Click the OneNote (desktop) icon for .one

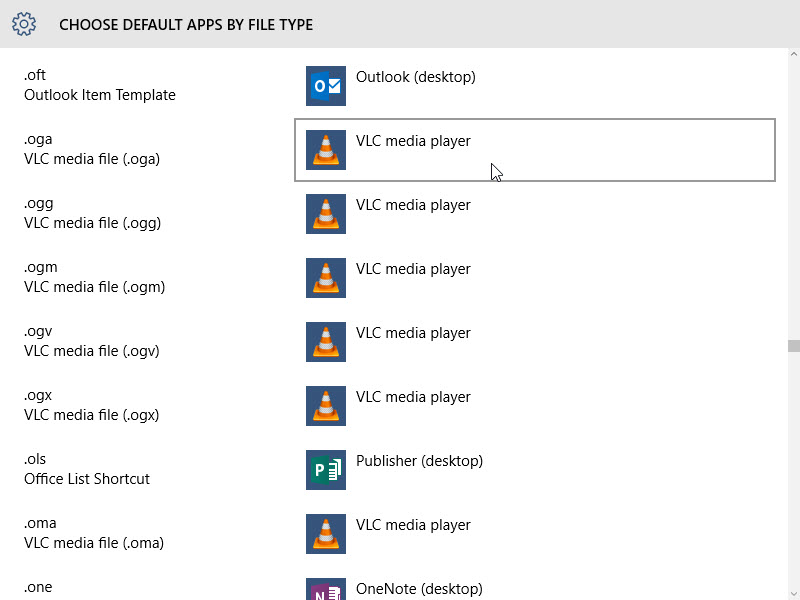point(325,590)
